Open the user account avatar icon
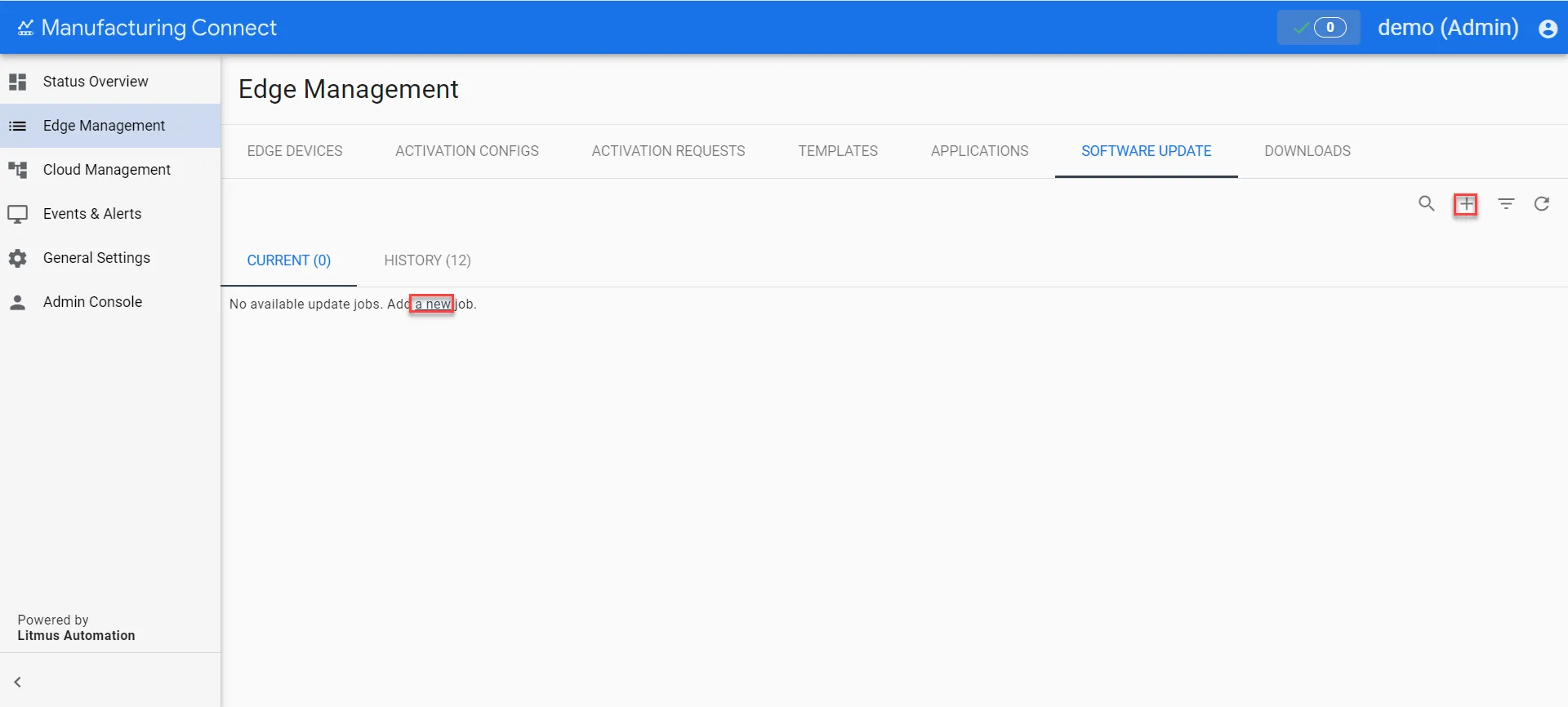Screen dimensions: 1568x707 [1548, 29]
